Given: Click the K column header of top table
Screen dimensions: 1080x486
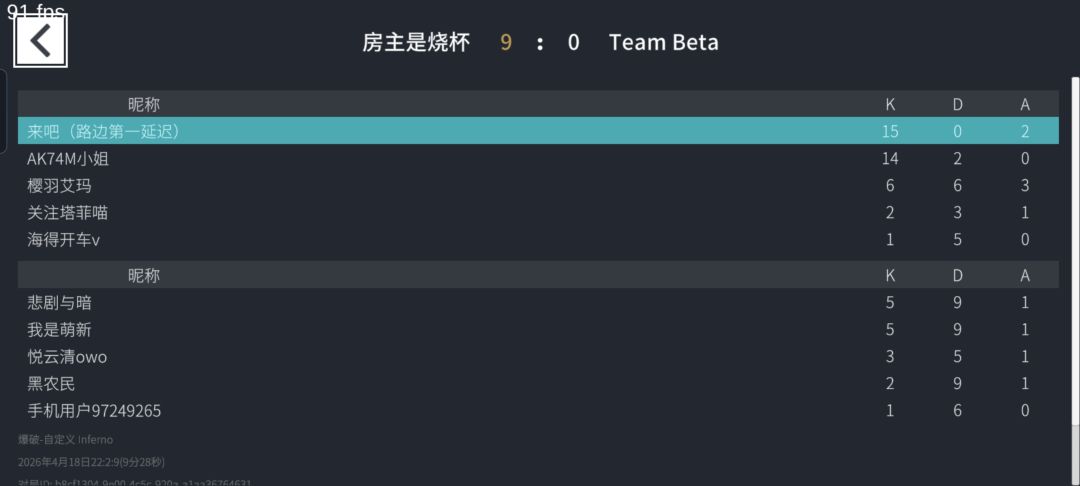Looking at the screenshot, I should [890, 104].
